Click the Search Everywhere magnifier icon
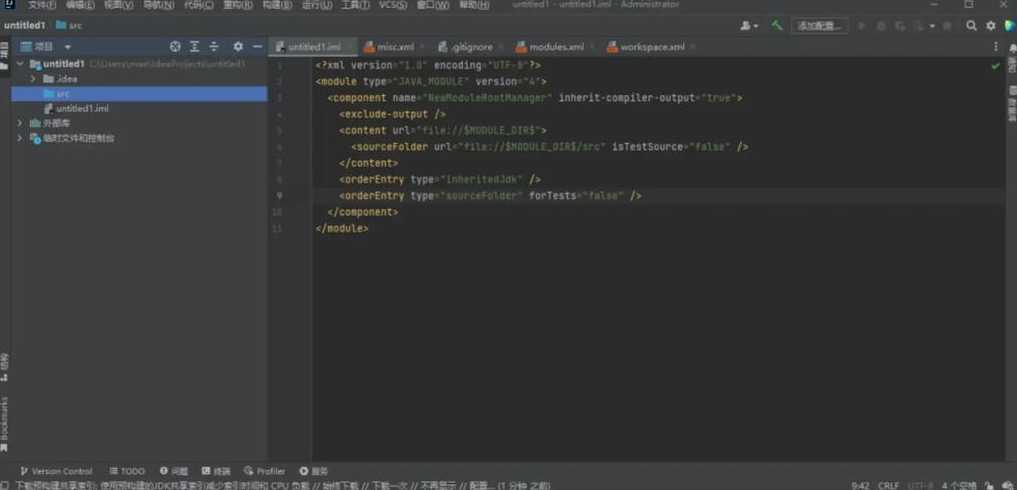Image resolution: width=1017 pixels, height=490 pixels. tap(971, 26)
